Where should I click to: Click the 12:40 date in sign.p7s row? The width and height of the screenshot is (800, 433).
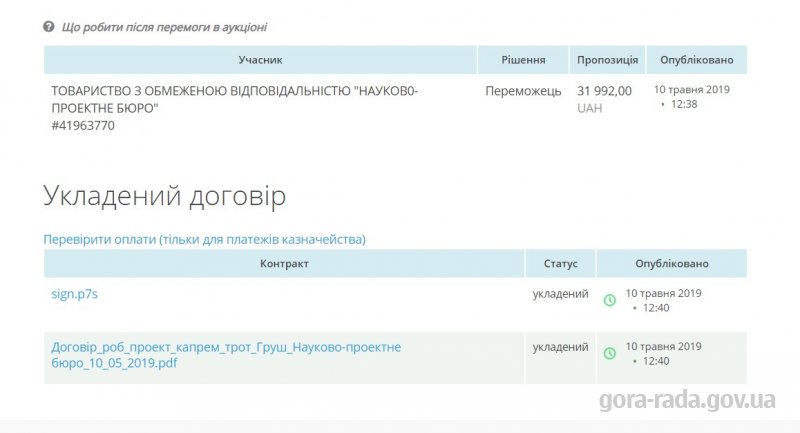click(663, 300)
